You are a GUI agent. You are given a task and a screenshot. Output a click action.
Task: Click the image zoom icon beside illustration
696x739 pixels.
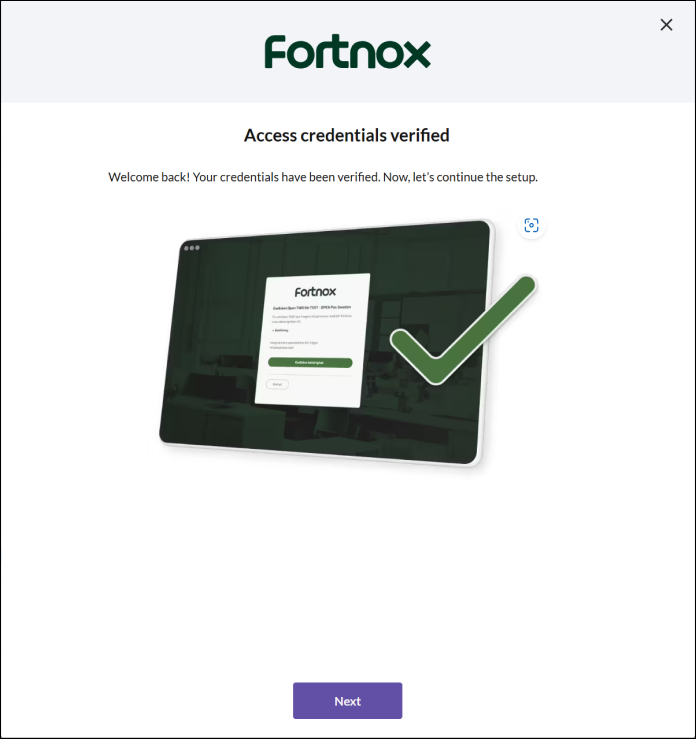tap(531, 225)
